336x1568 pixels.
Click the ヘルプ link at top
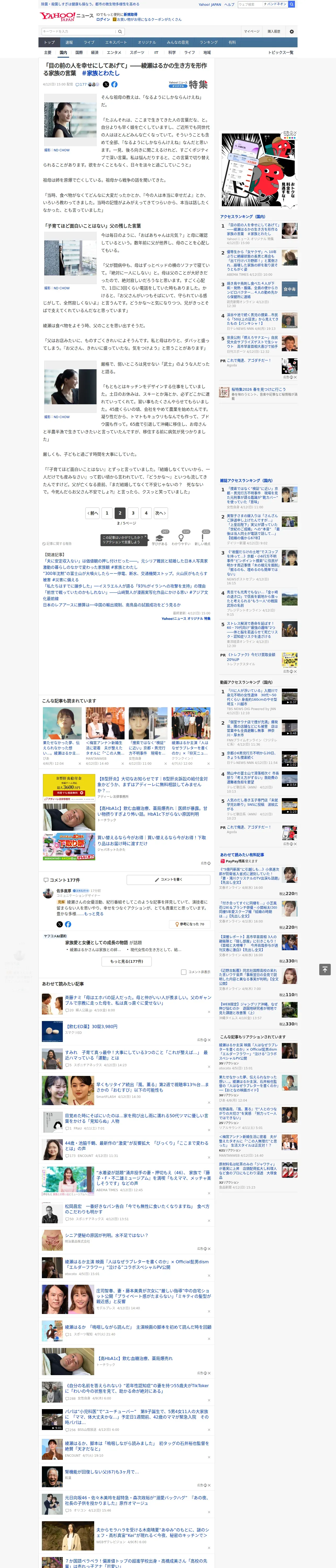click(x=229, y=4)
